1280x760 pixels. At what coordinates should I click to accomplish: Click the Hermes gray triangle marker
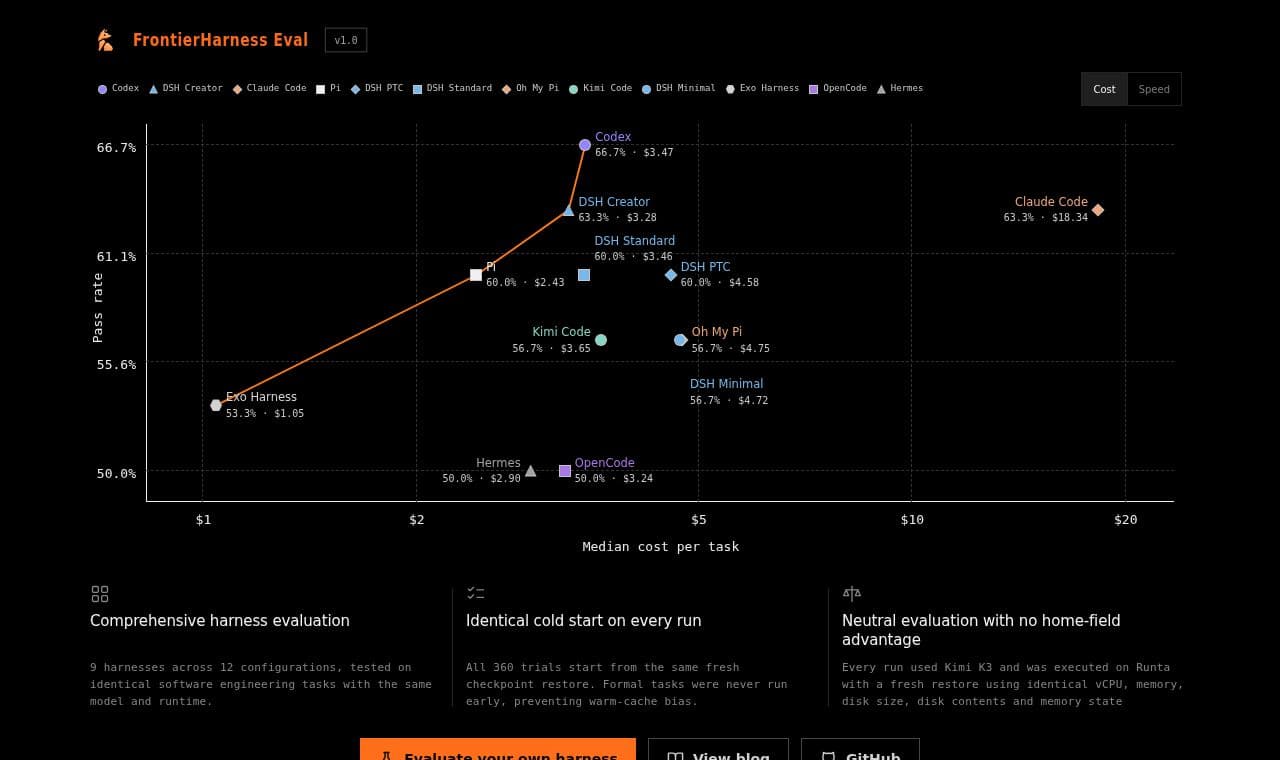[x=531, y=471]
